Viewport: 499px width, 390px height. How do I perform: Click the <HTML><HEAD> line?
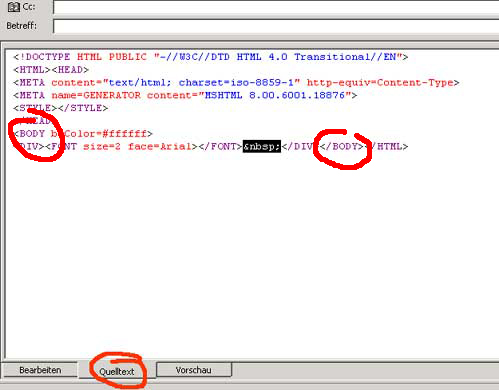51,70
